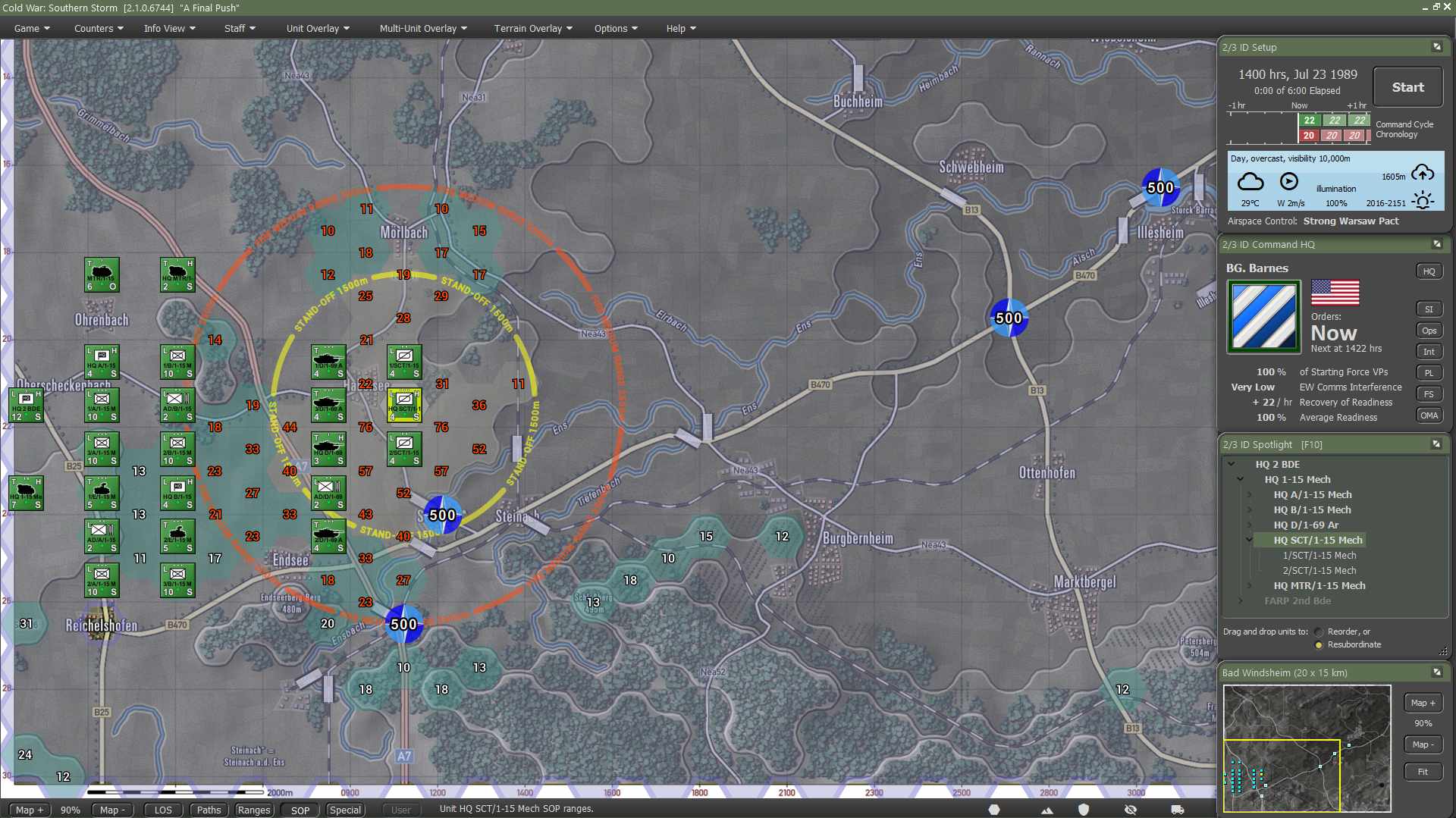The width and height of the screenshot is (1456, 818).
Task: Open the Unit Overlay dropdown menu
Action: pyautogui.click(x=318, y=28)
